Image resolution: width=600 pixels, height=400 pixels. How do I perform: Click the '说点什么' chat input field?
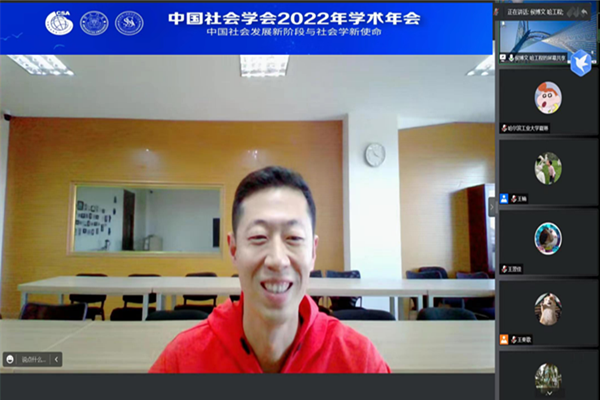click(30, 359)
